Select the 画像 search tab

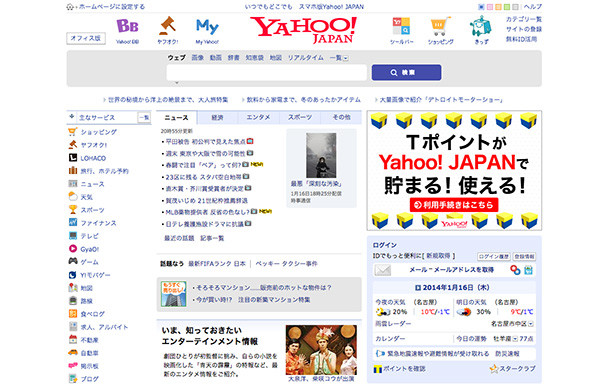pyautogui.click(x=198, y=58)
